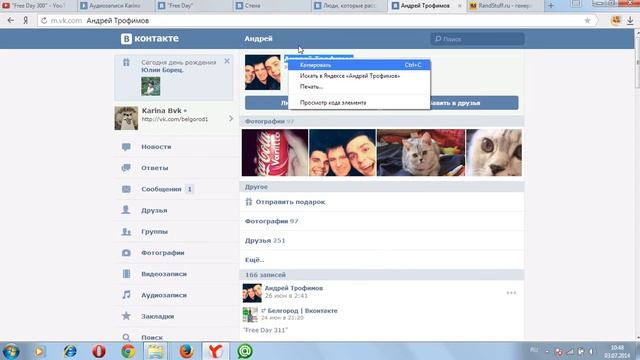Expand the Karina Bvk profile chevron
Screen dimensions: 640x360
pyautogui.click(x=231, y=118)
